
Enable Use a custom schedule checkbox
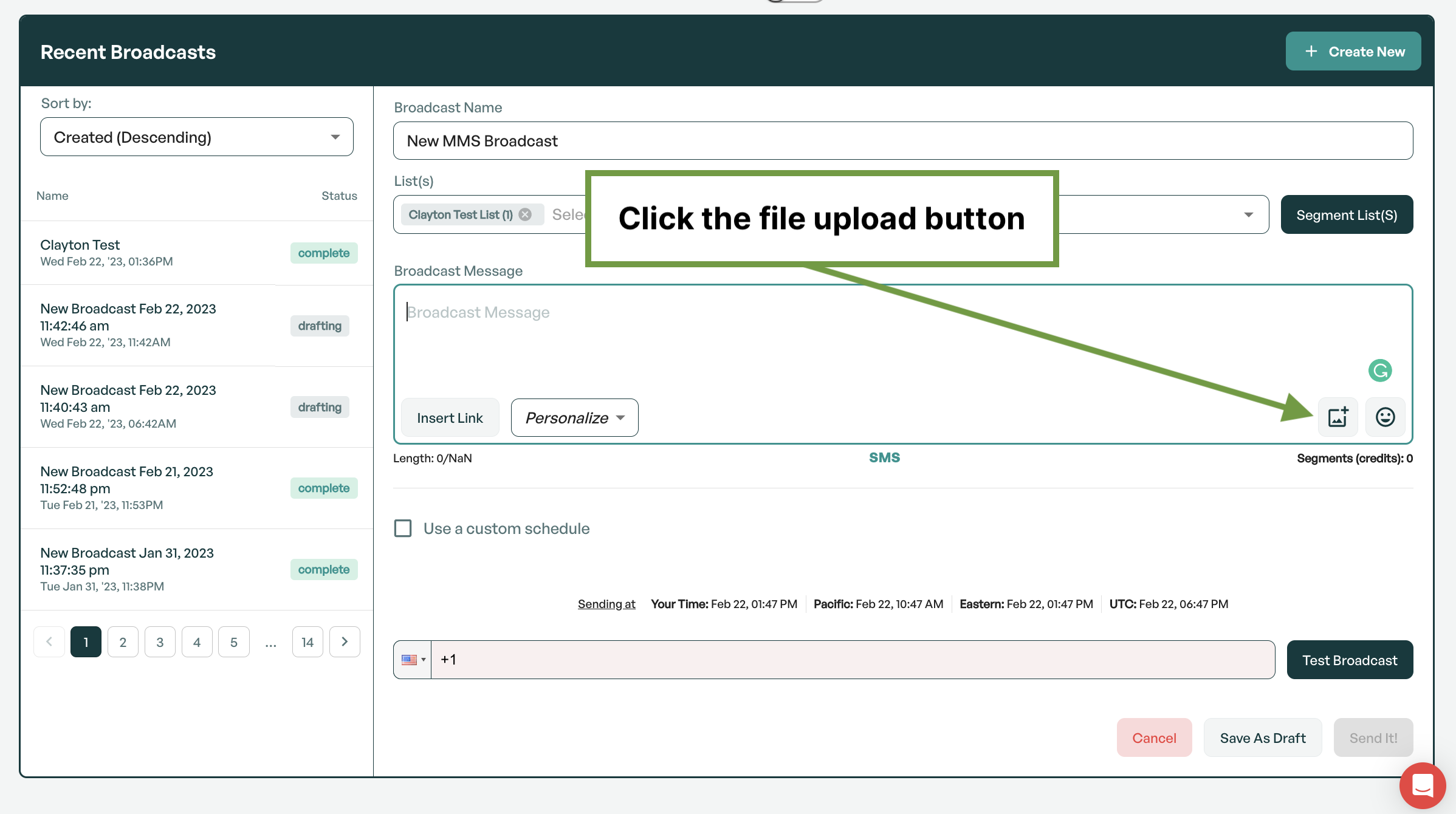pyautogui.click(x=403, y=528)
